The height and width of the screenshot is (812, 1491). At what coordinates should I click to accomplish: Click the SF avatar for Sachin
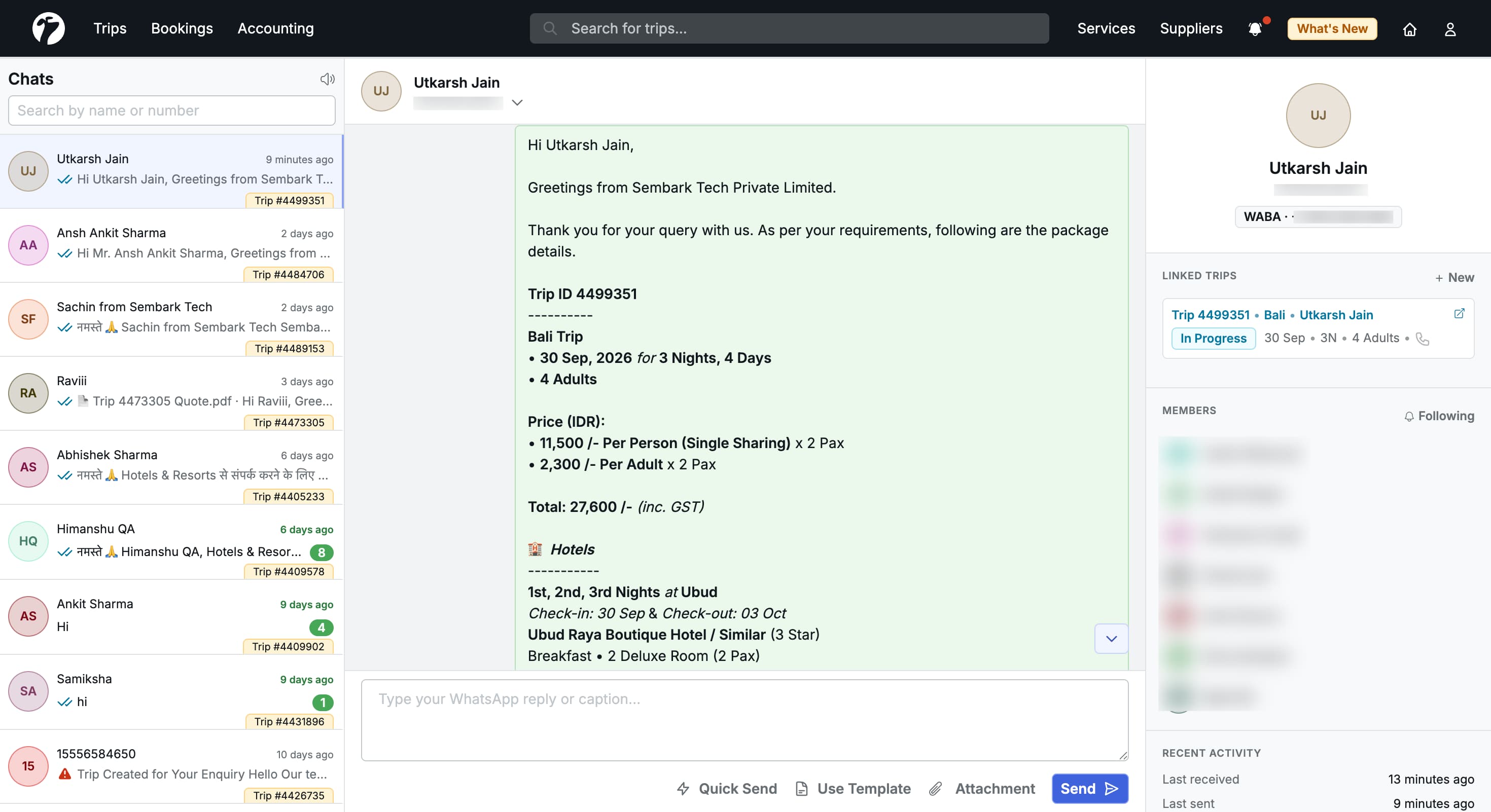pyautogui.click(x=28, y=319)
